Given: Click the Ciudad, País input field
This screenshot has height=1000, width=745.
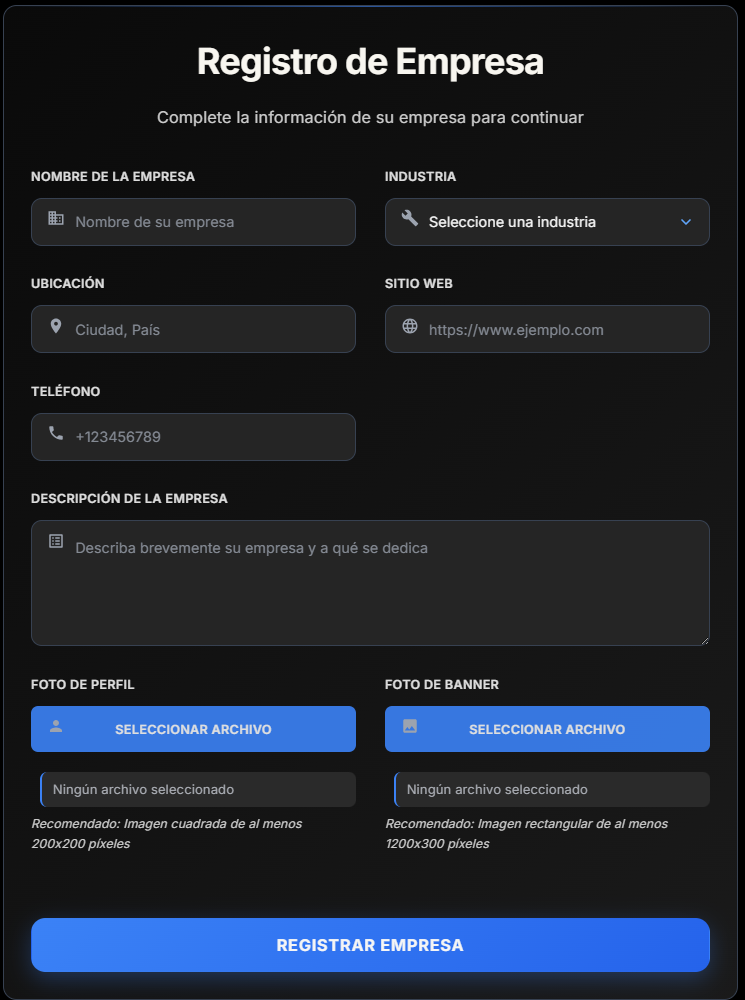Looking at the screenshot, I should (x=193, y=329).
